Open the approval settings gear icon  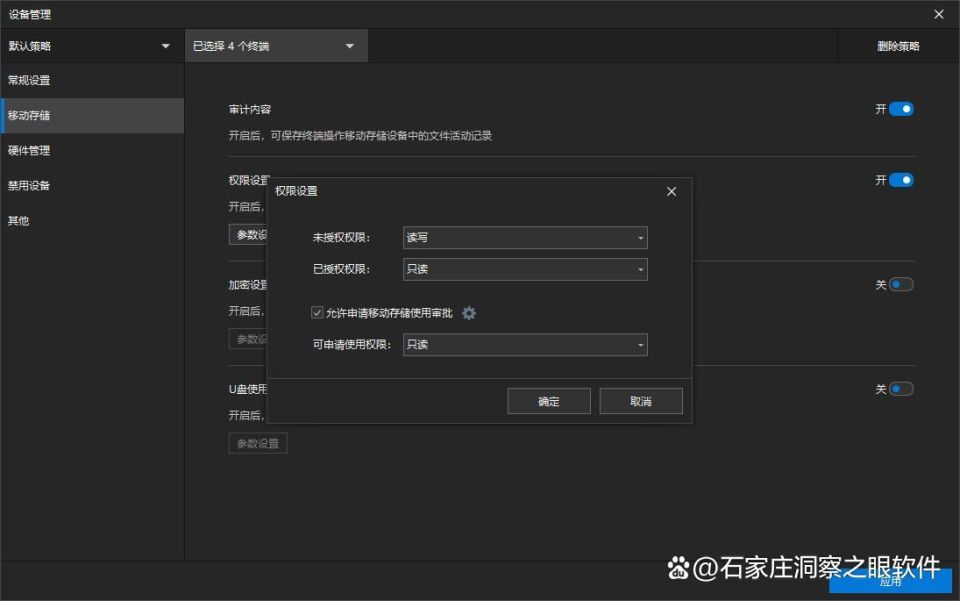(468, 313)
